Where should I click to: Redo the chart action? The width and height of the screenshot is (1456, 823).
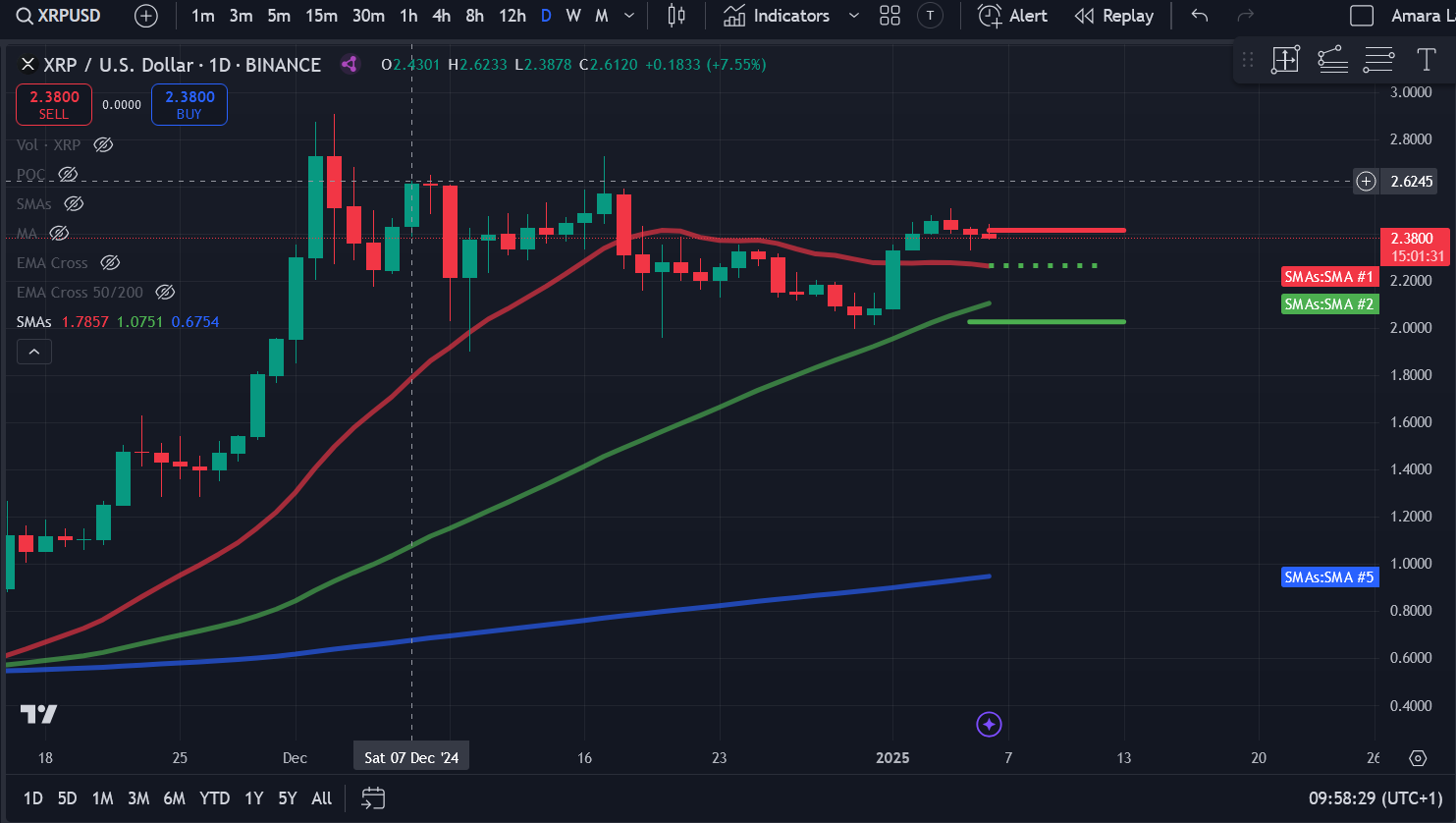click(1246, 16)
